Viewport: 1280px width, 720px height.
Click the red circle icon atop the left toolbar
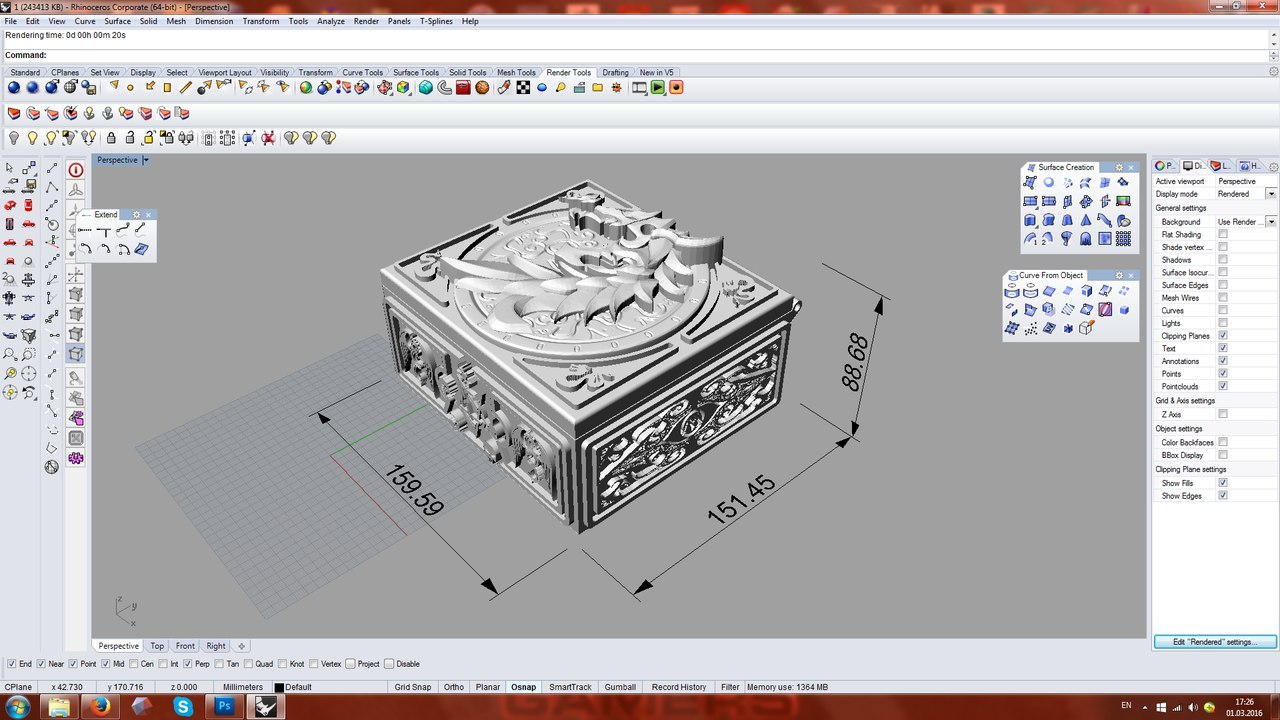[x=76, y=170]
